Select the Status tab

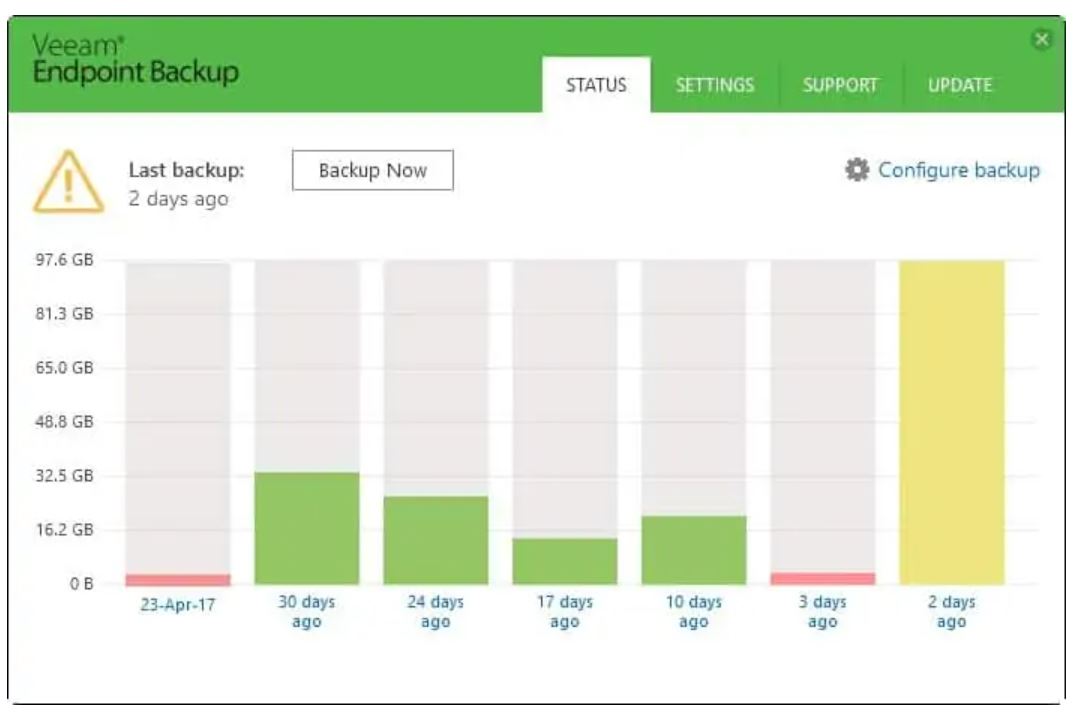[596, 85]
